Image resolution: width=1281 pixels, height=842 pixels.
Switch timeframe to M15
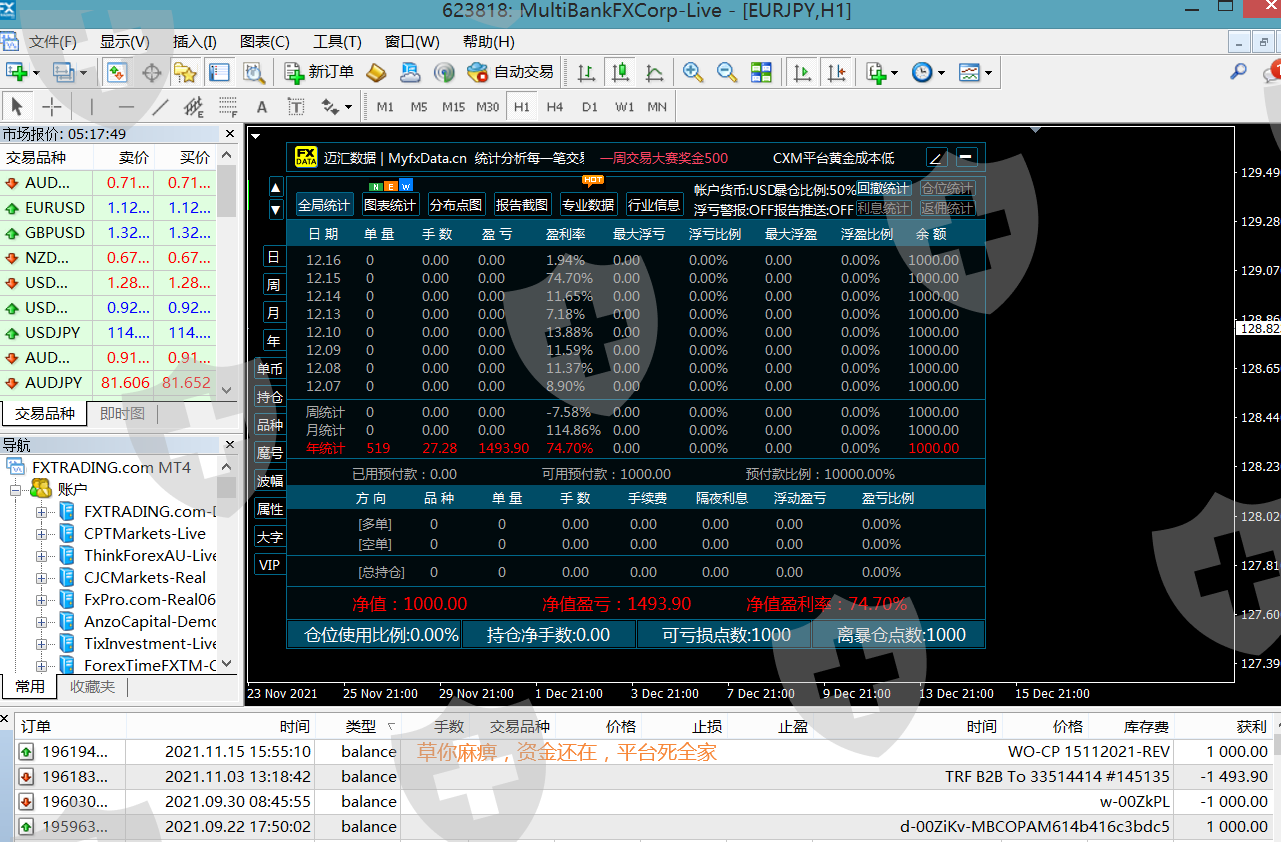click(453, 107)
